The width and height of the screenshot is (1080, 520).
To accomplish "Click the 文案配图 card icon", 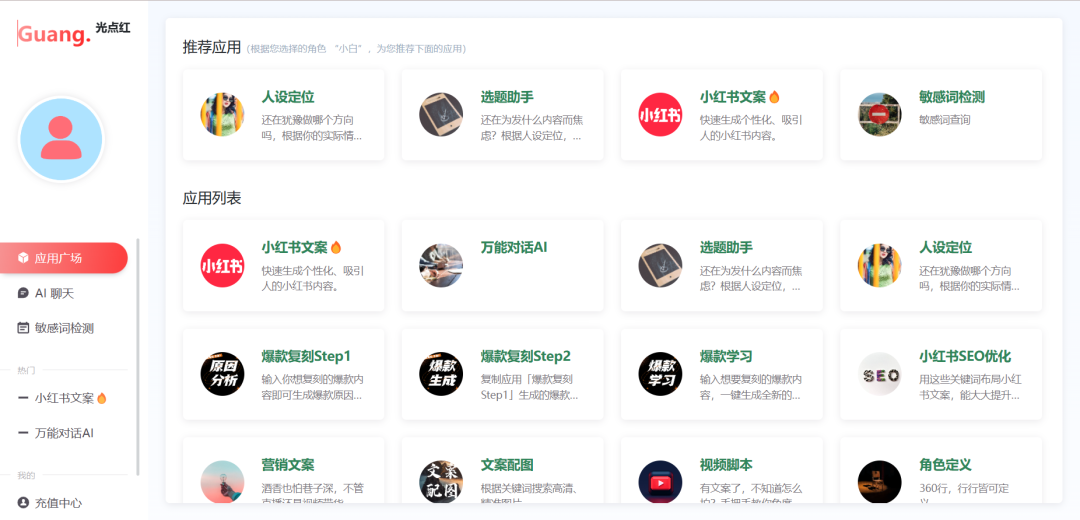I will [442, 482].
